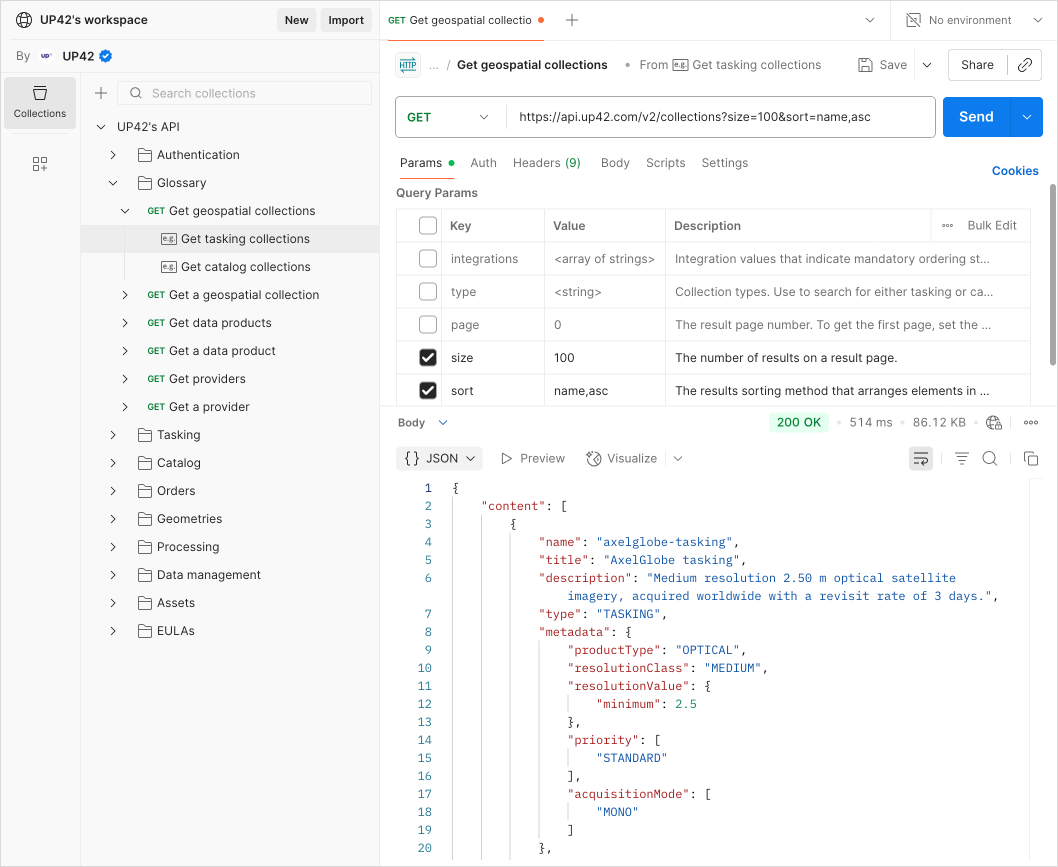
Task: Open the Scripts tab
Action: pyautogui.click(x=665, y=163)
